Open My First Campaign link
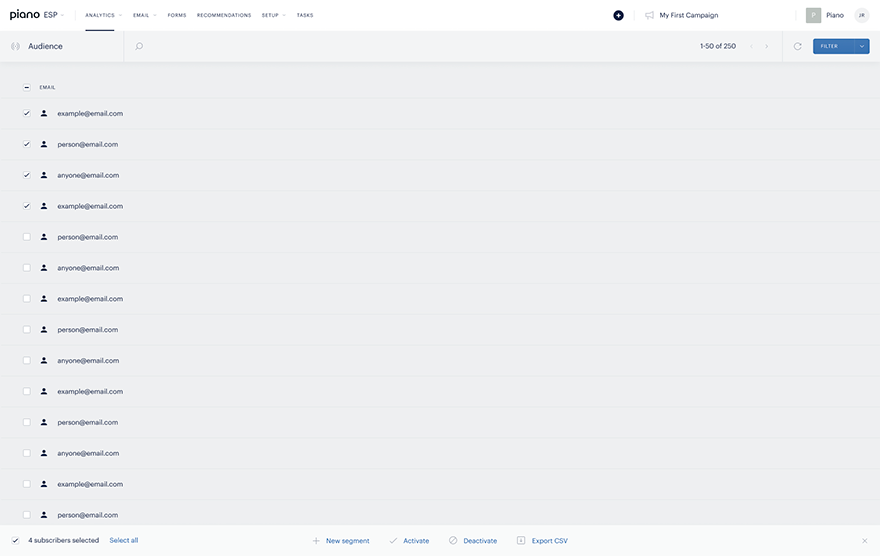Screen dimensions: 880x556 point(689,15)
